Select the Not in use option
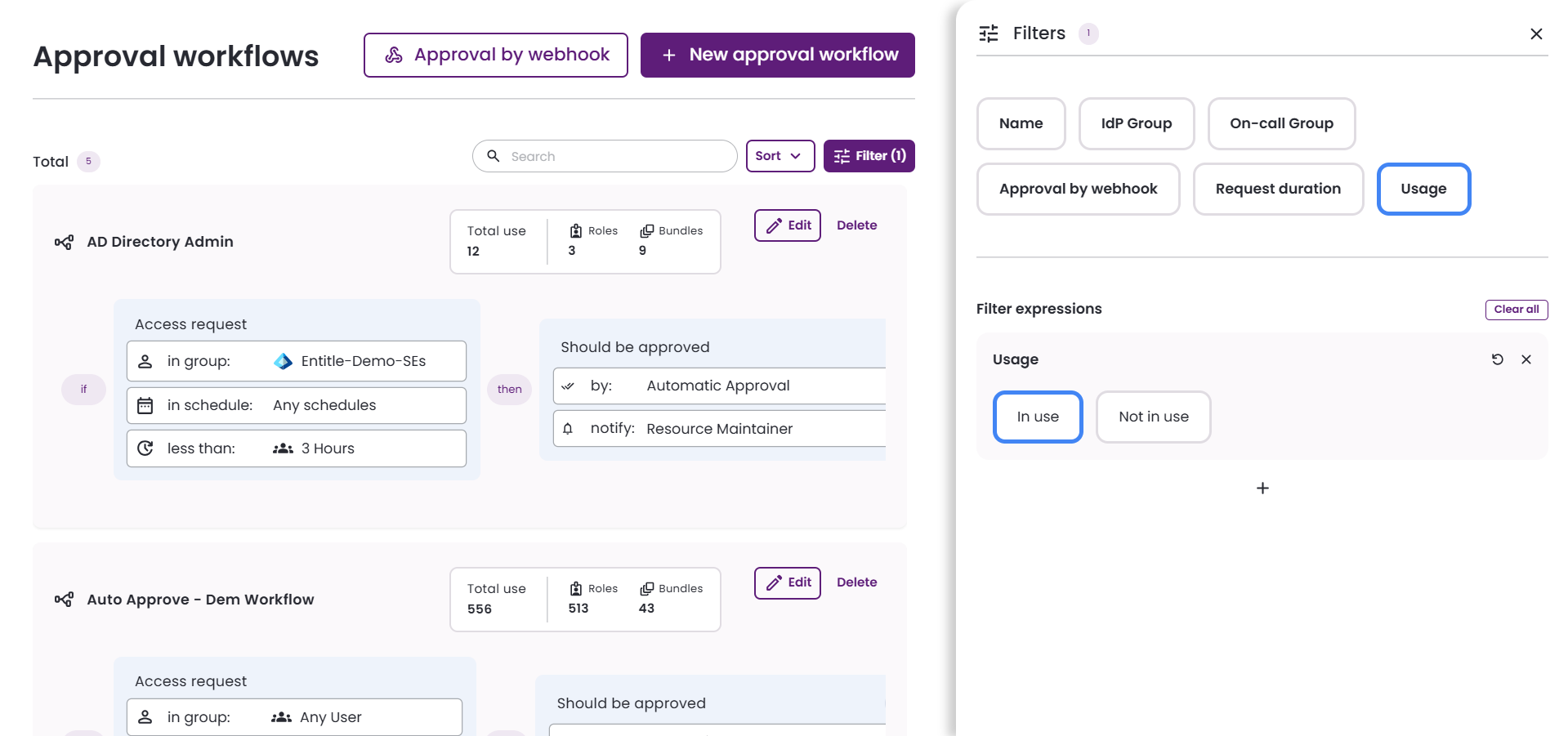The width and height of the screenshot is (1568, 736). [1153, 417]
